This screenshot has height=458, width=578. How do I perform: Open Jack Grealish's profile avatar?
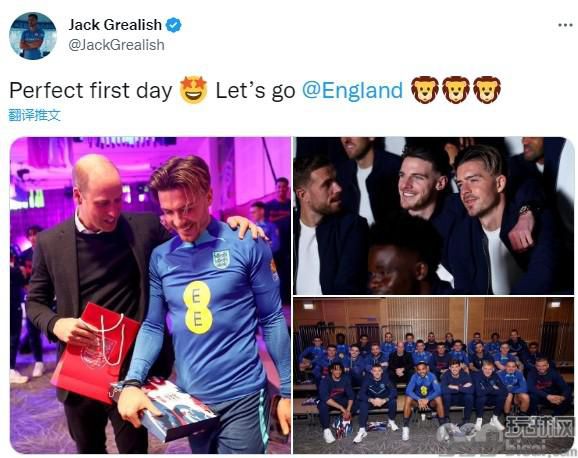(x=33, y=36)
